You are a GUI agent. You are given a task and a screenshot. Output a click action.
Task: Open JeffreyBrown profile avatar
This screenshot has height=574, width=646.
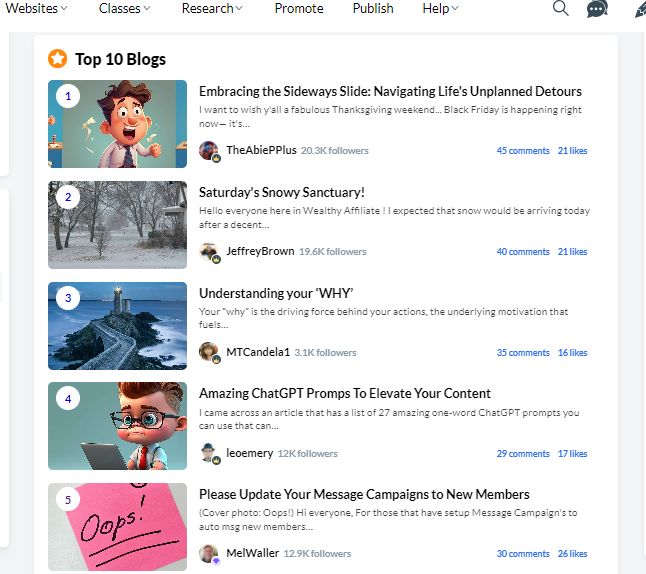click(x=209, y=252)
